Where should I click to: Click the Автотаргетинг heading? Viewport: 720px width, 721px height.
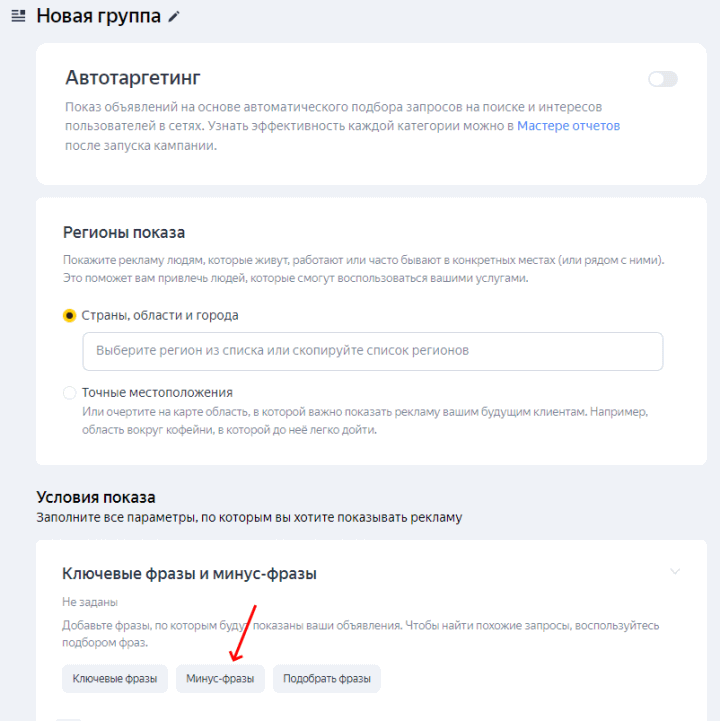pyautogui.click(x=133, y=78)
